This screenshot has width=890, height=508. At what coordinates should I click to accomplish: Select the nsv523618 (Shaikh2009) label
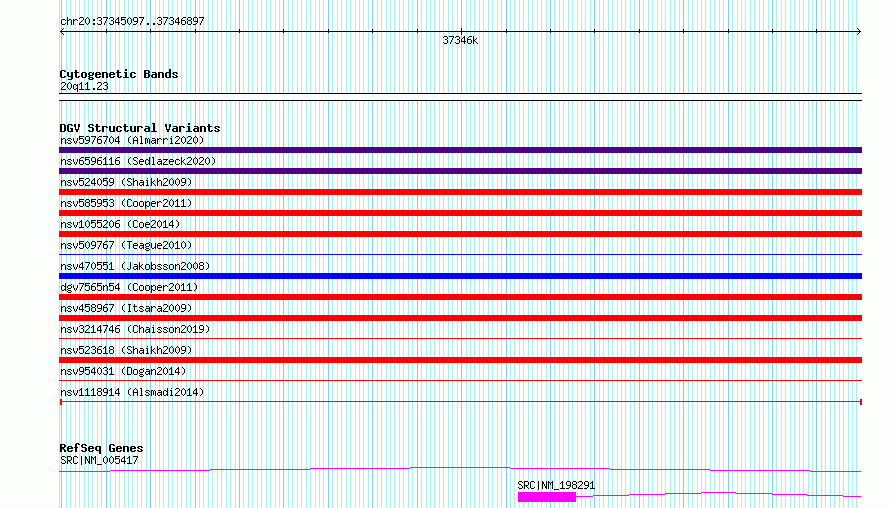pos(126,350)
